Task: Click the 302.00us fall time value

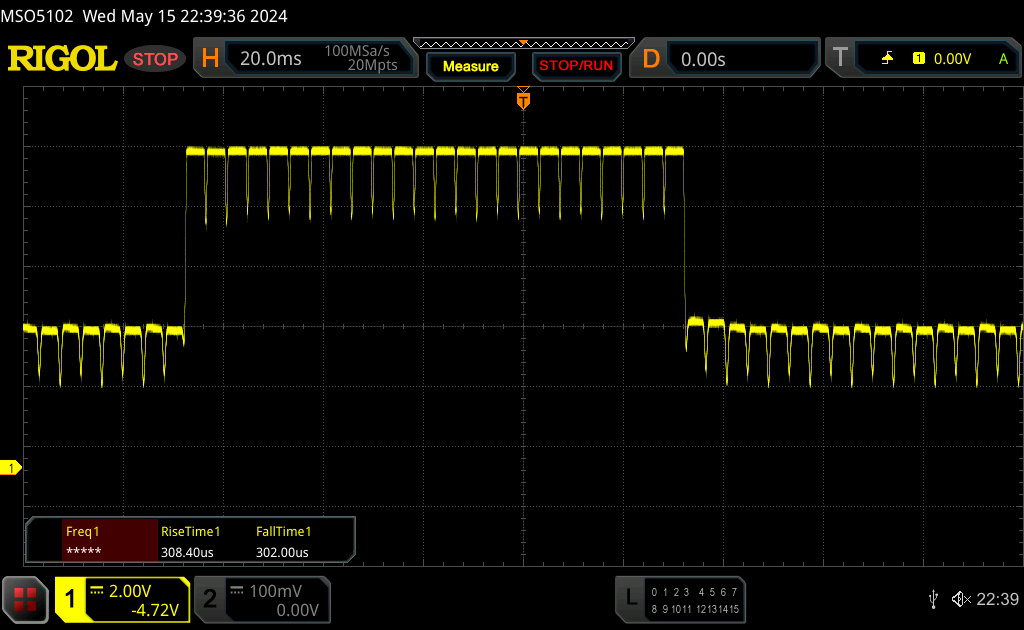Action: click(x=282, y=552)
